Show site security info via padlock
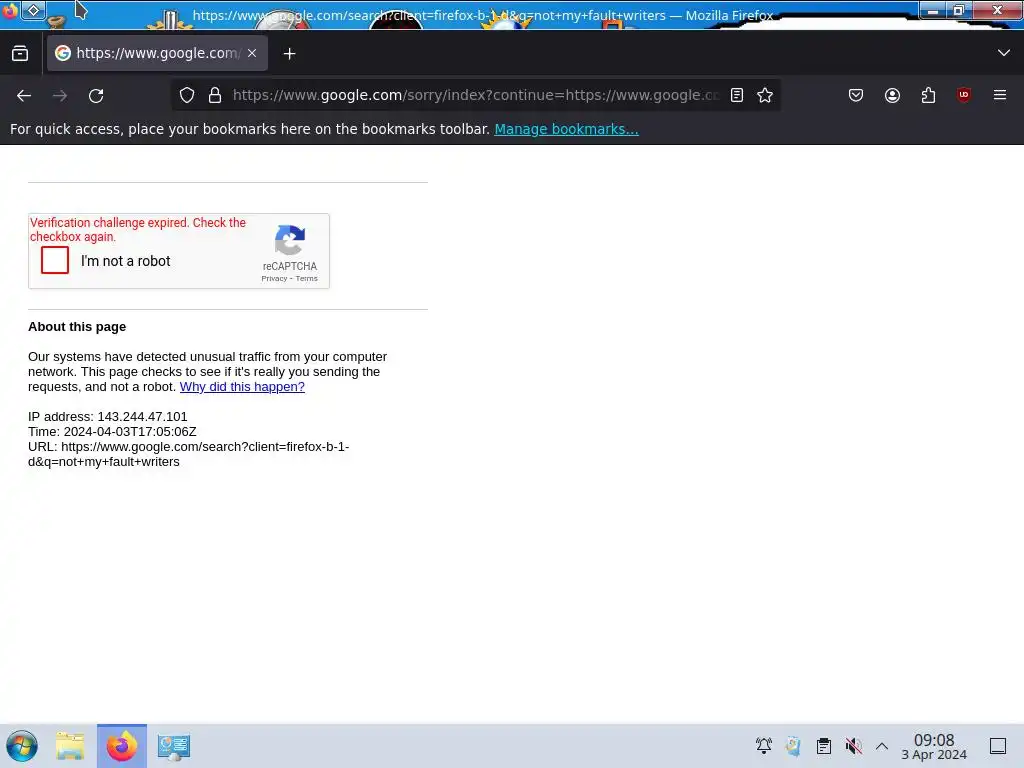This screenshot has width=1024, height=768. tap(215, 95)
